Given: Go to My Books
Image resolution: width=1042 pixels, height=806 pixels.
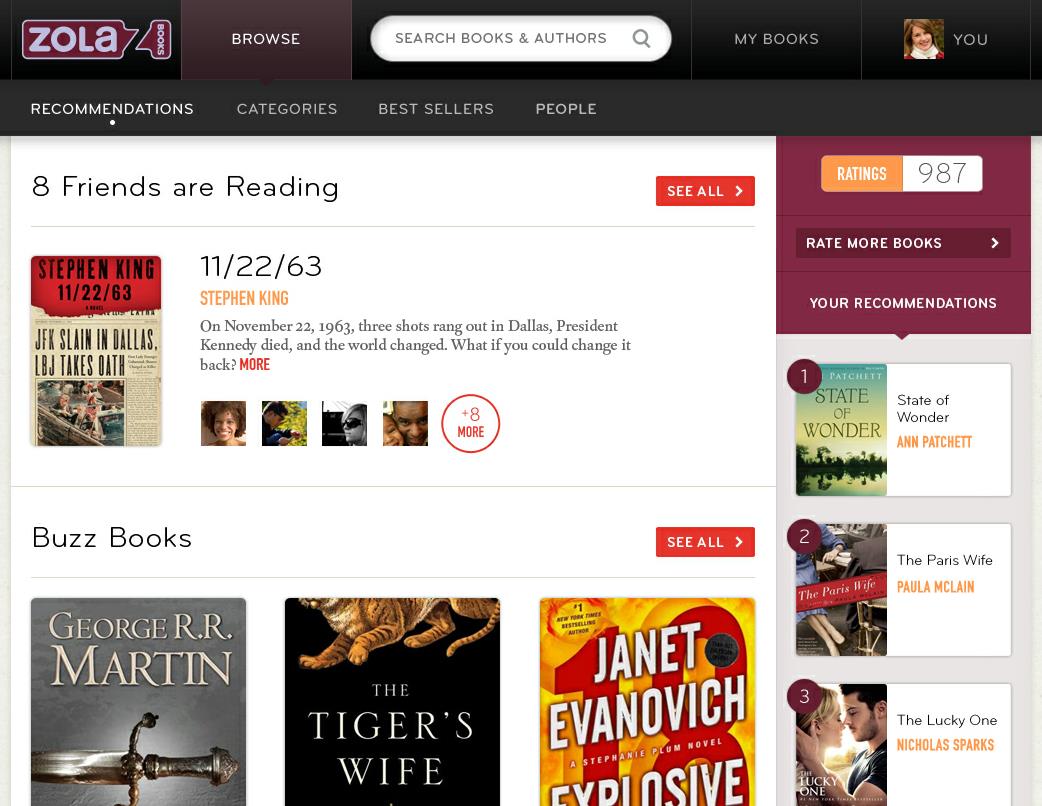Looking at the screenshot, I should 776,39.
